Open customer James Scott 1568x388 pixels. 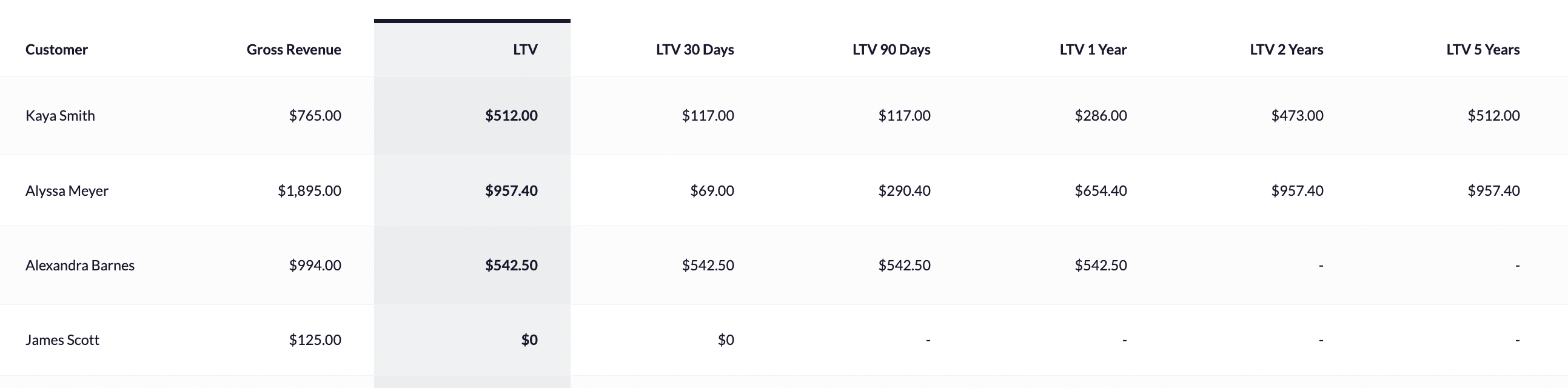pyautogui.click(x=62, y=340)
